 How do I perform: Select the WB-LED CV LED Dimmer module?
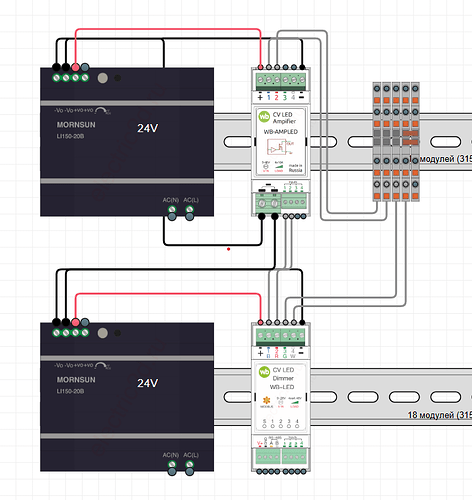(x=281, y=397)
